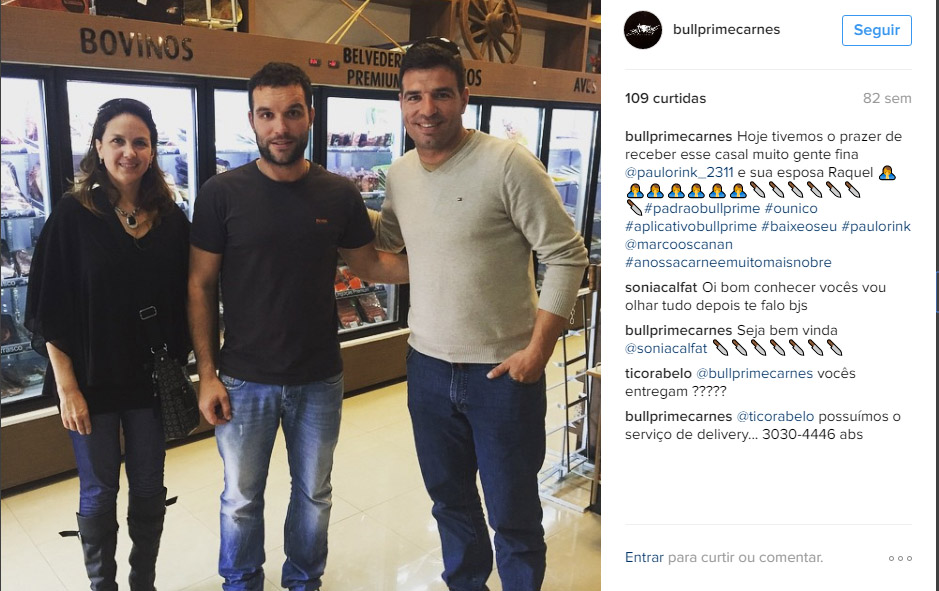This screenshot has height=591, width=939.
Task: Open the 82 sem post timestamp
Action: pyautogui.click(x=887, y=98)
